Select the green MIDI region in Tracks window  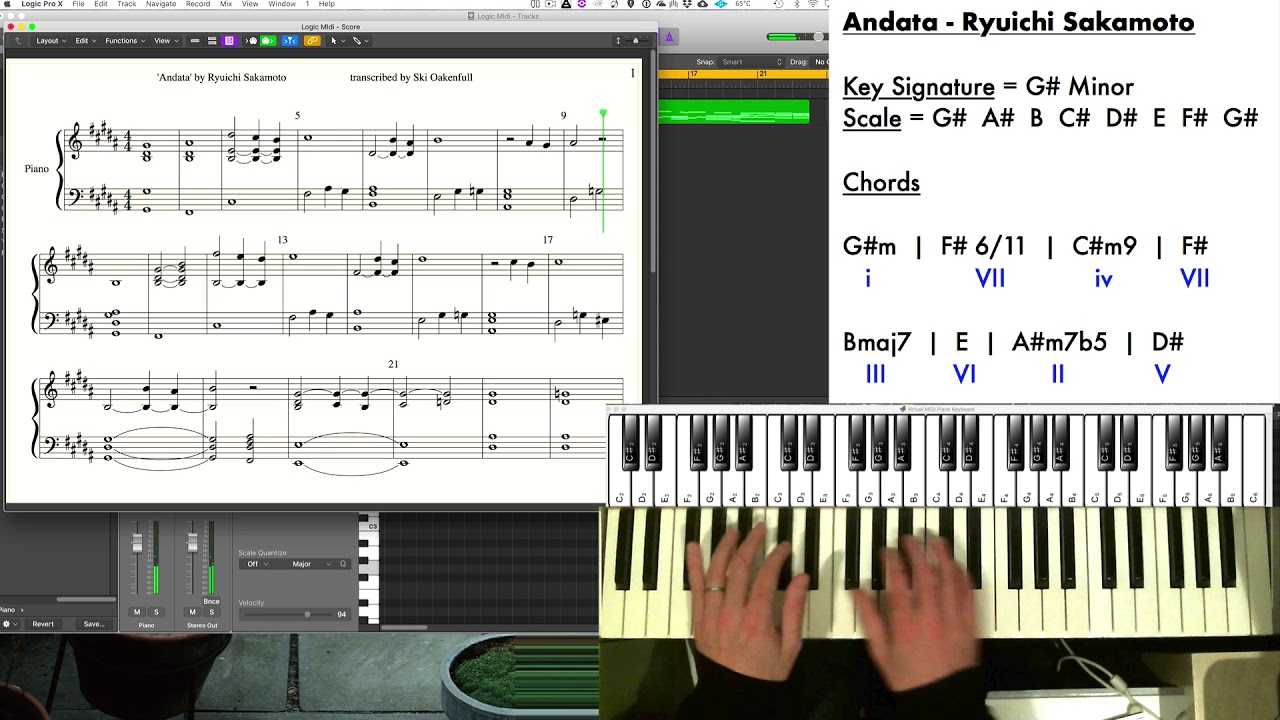733,111
